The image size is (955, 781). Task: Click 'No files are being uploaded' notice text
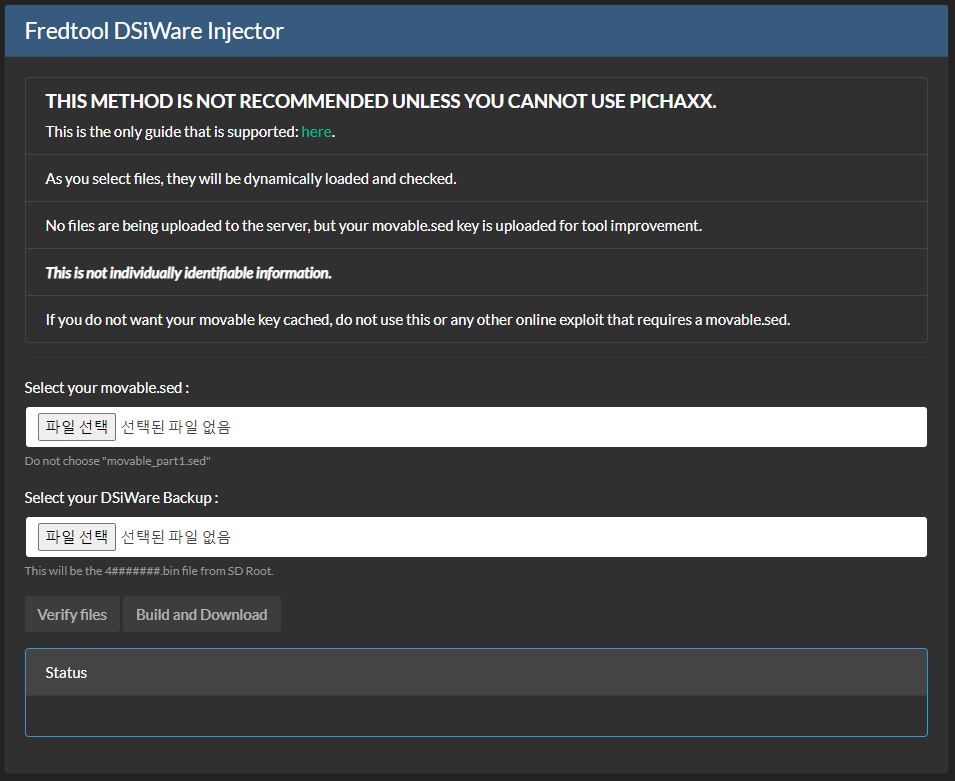pos(373,226)
